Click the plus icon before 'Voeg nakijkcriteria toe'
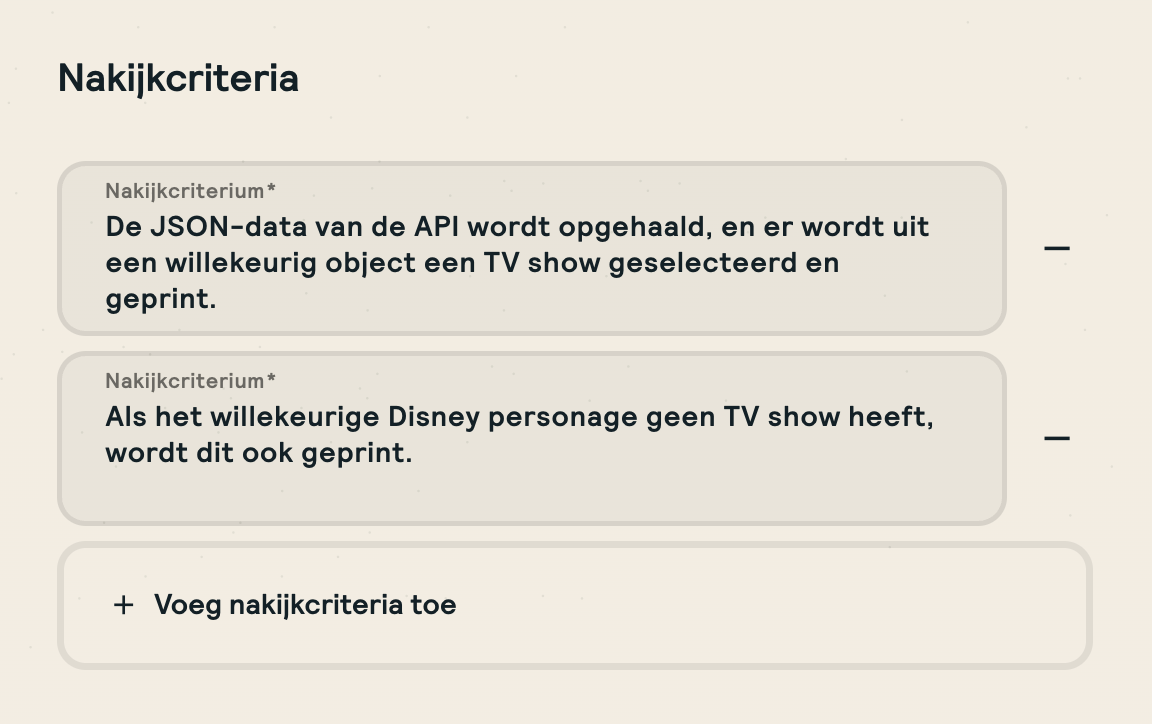1152x724 pixels. 123,605
